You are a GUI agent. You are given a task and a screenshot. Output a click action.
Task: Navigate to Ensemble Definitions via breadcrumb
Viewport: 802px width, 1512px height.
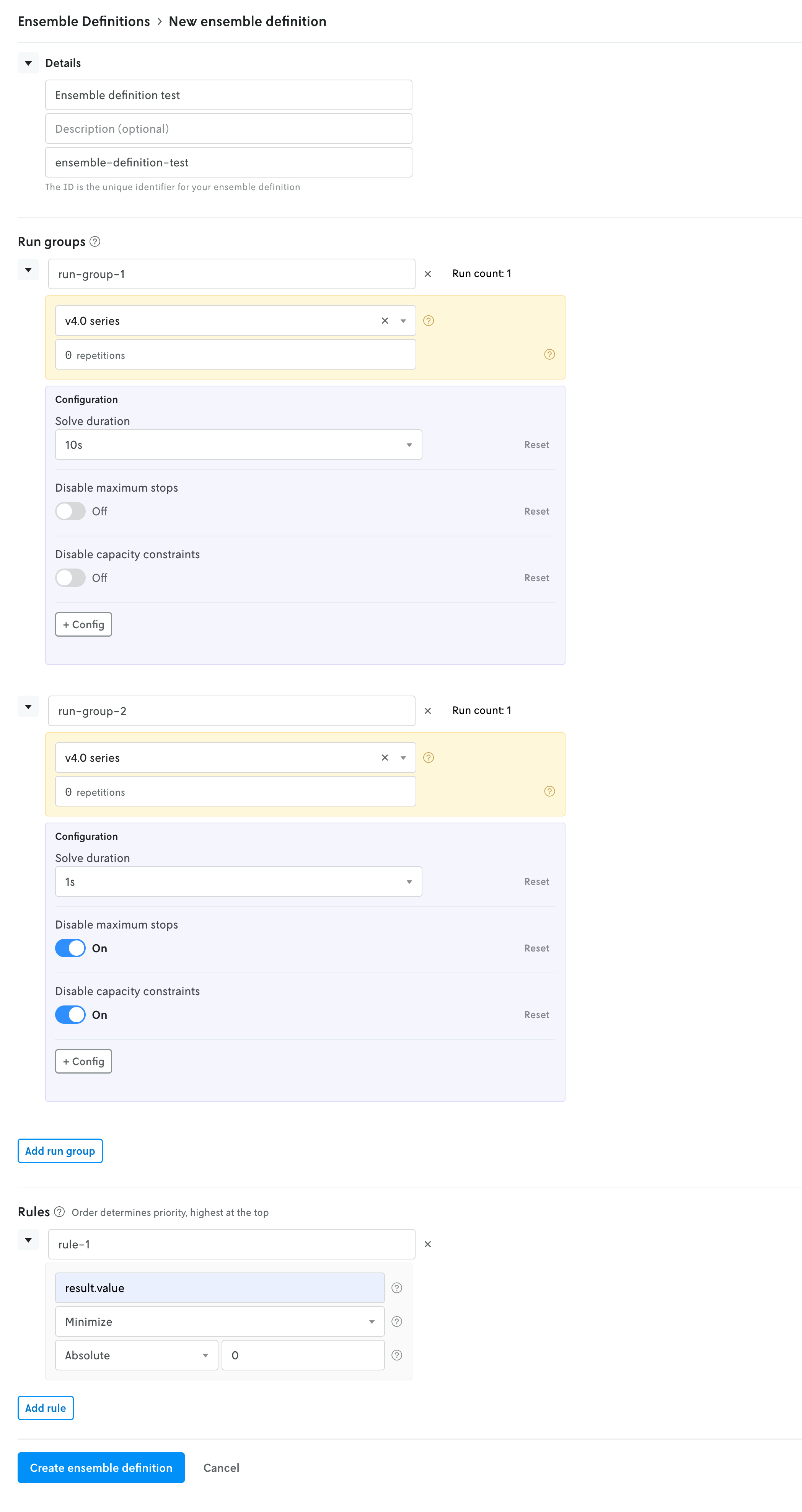click(83, 21)
